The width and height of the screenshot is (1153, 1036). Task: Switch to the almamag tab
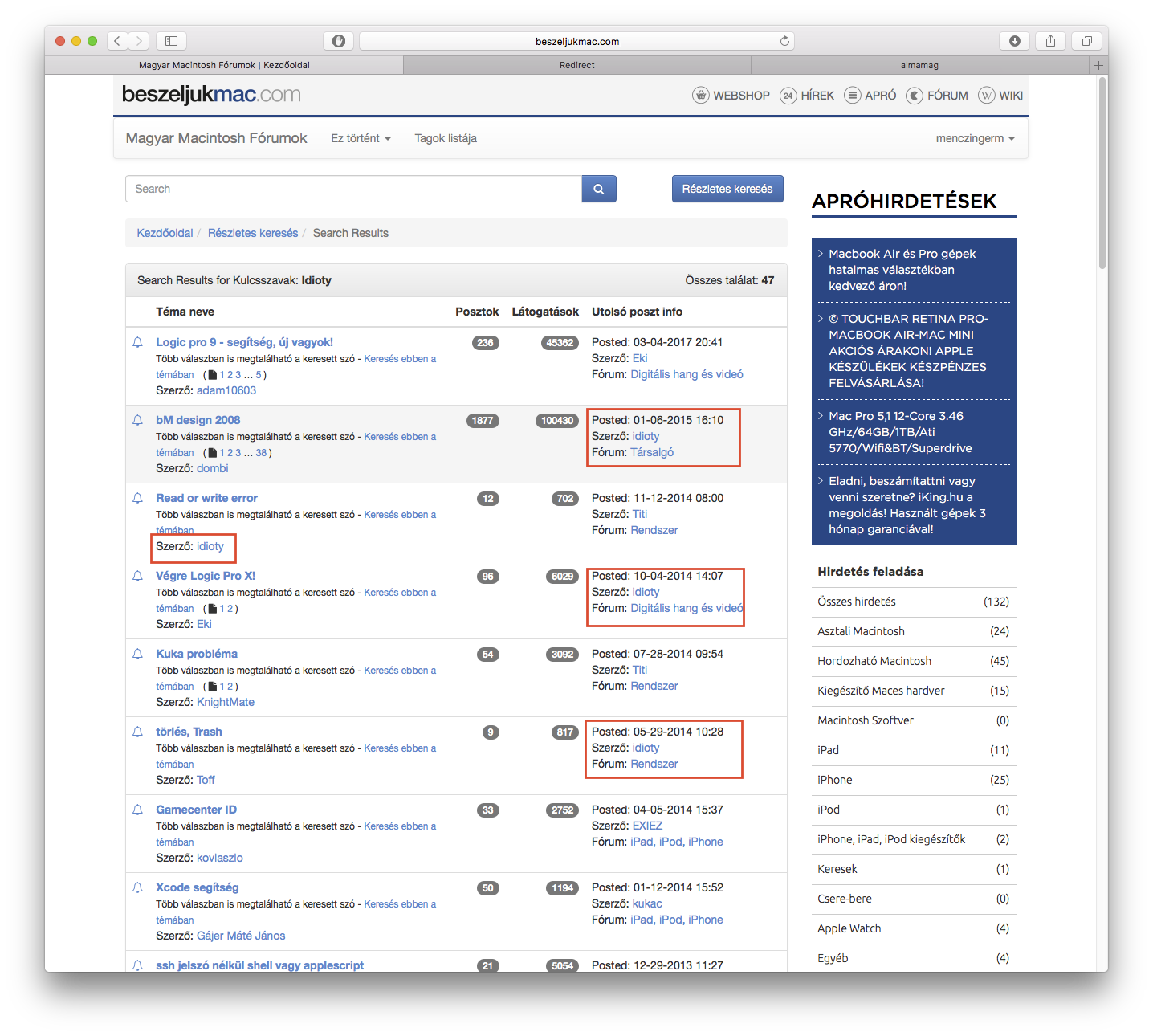click(x=919, y=65)
